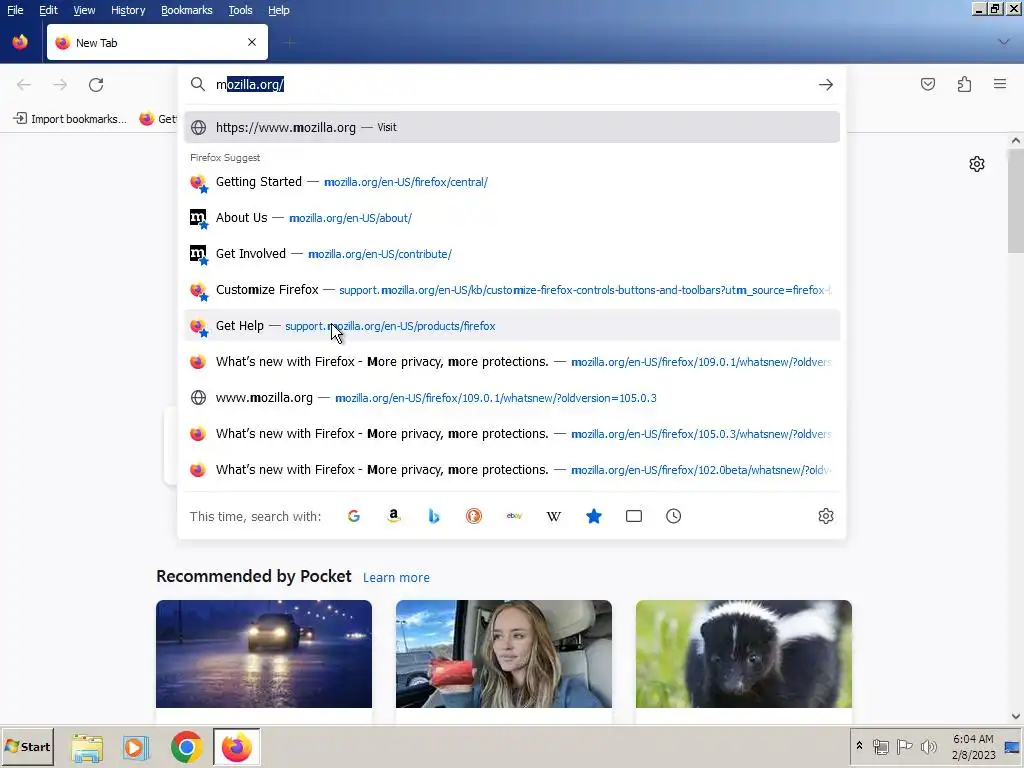Expand the List all tabs chevron
The width and height of the screenshot is (1024, 768).
pyautogui.click(x=1004, y=42)
